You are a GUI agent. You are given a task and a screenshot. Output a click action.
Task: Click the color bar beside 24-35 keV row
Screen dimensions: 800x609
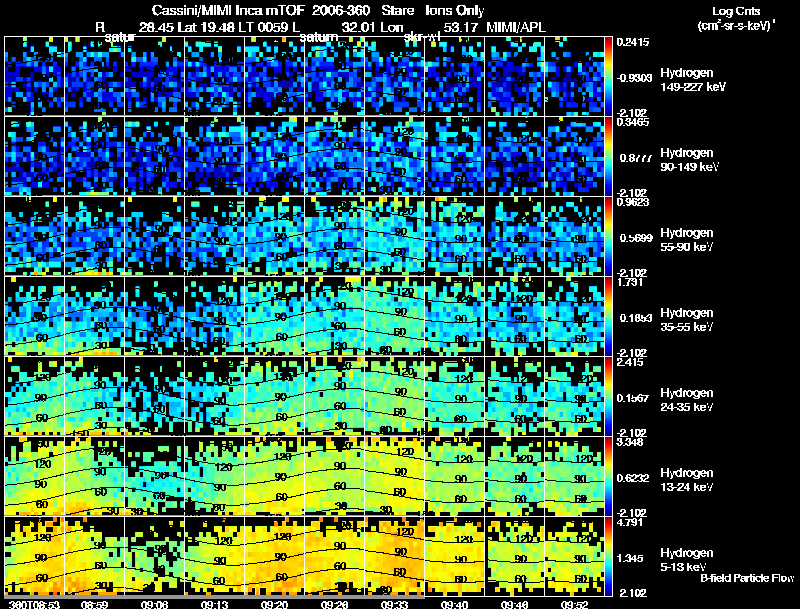(x=608, y=396)
